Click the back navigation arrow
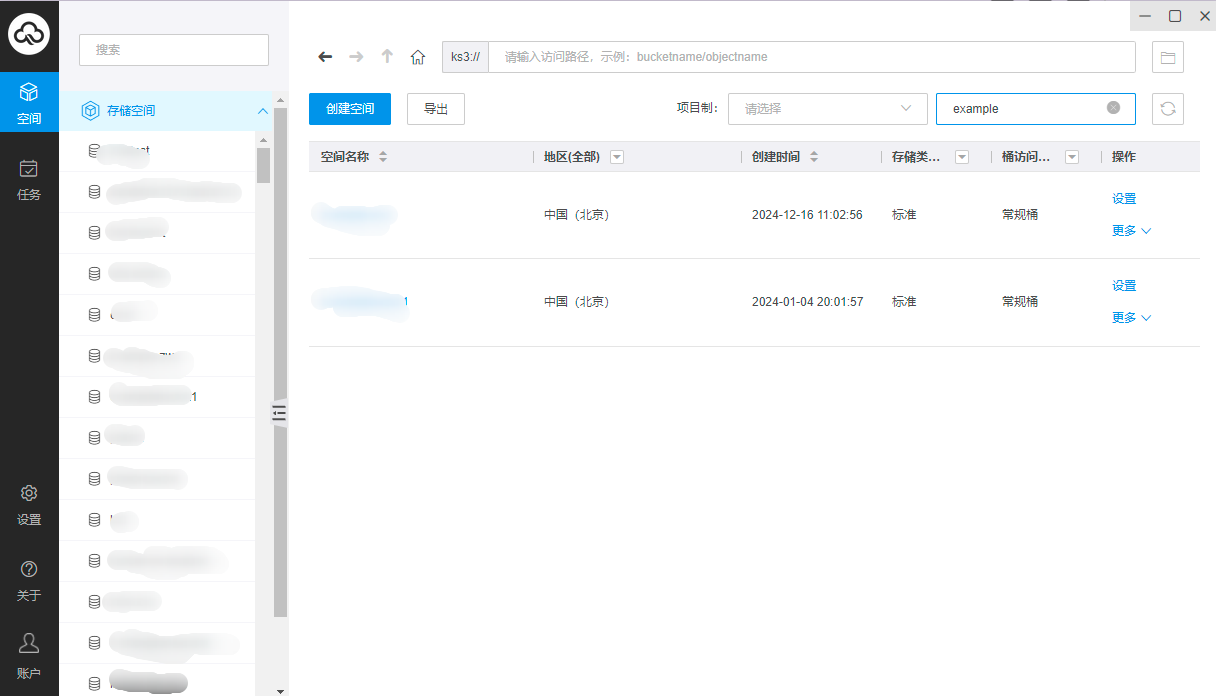Viewport: 1216px width, 696px height. (x=325, y=57)
